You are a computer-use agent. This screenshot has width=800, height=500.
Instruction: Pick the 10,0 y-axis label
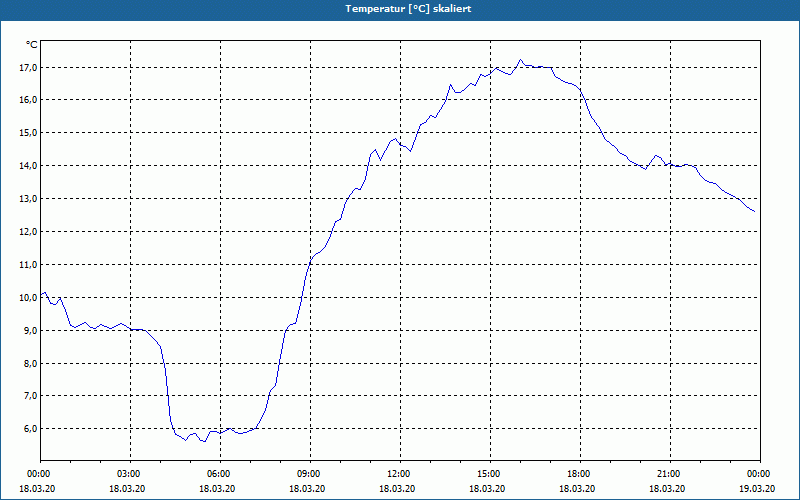tap(29, 298)
